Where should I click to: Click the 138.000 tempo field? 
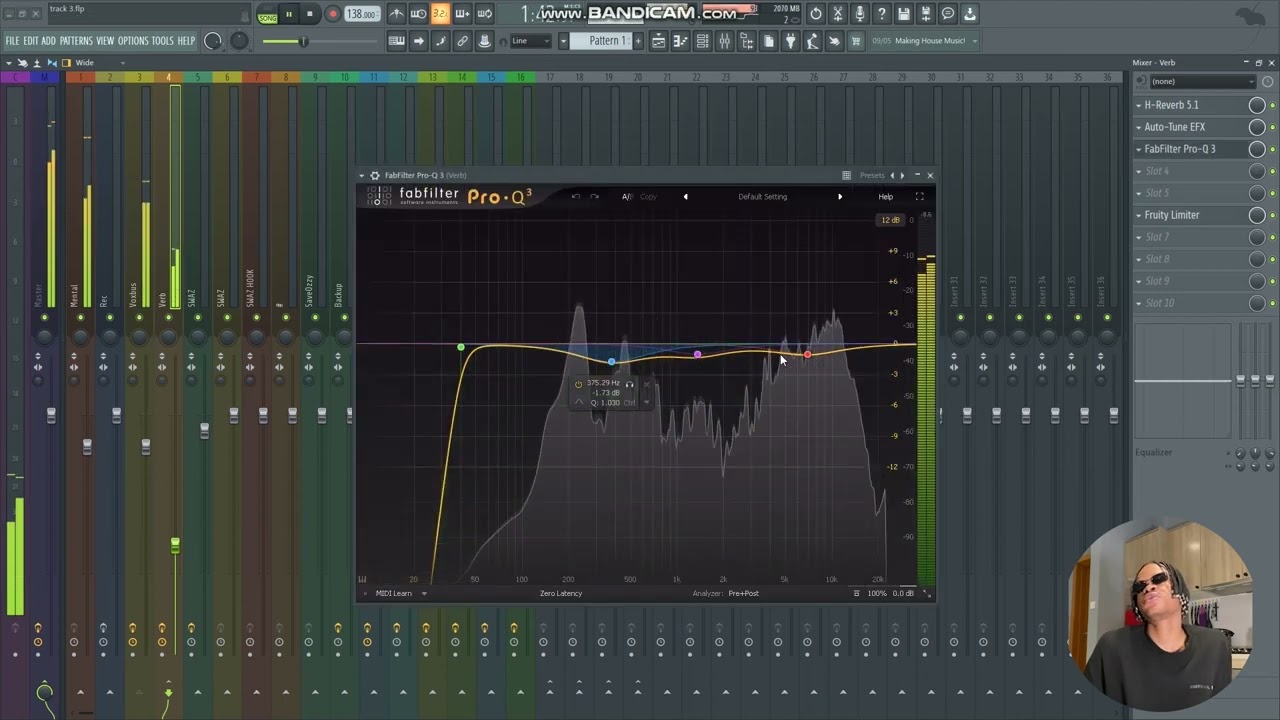361,14
